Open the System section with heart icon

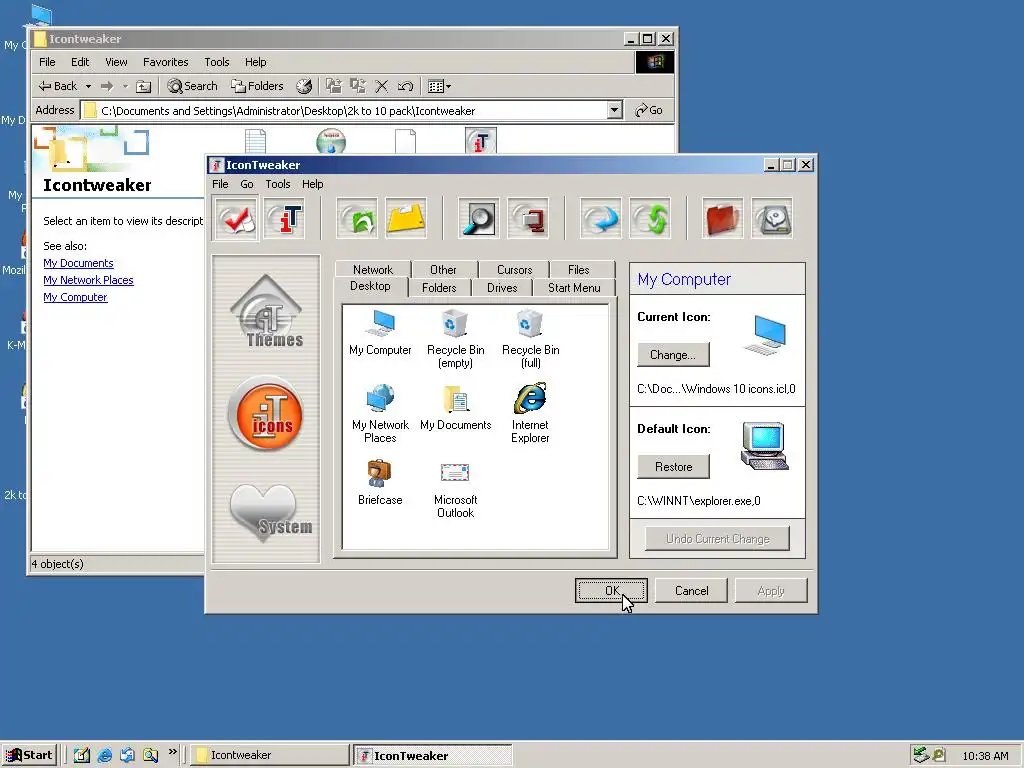tap(269, 512)
